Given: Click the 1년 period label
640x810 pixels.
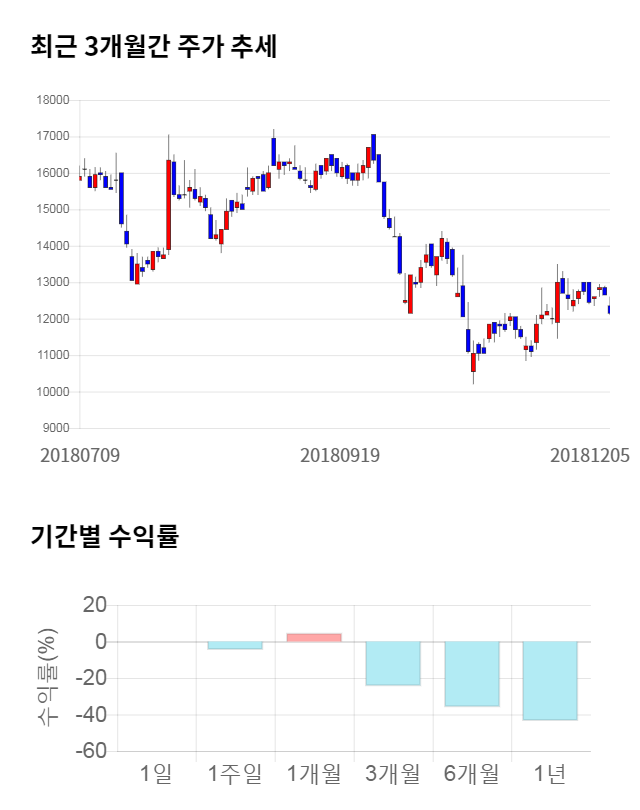Looking at the screenshot, I should 550,773.
